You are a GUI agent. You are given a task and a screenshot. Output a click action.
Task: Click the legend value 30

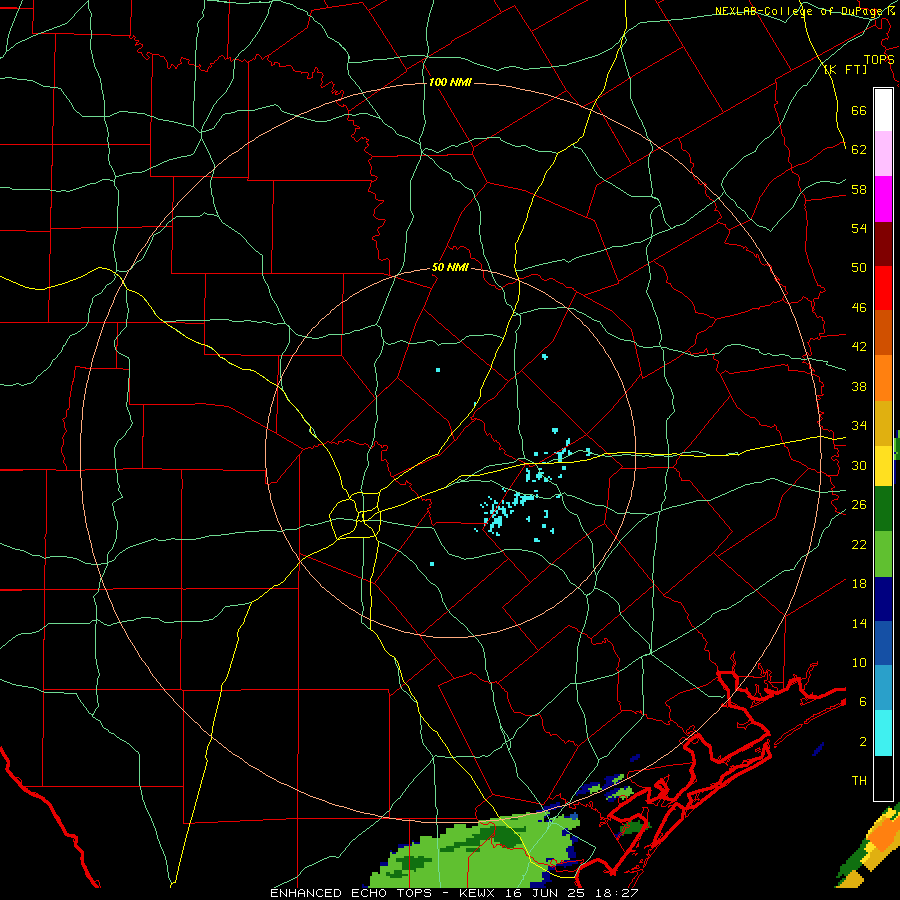pyautogui.click(x=859, y=465)
